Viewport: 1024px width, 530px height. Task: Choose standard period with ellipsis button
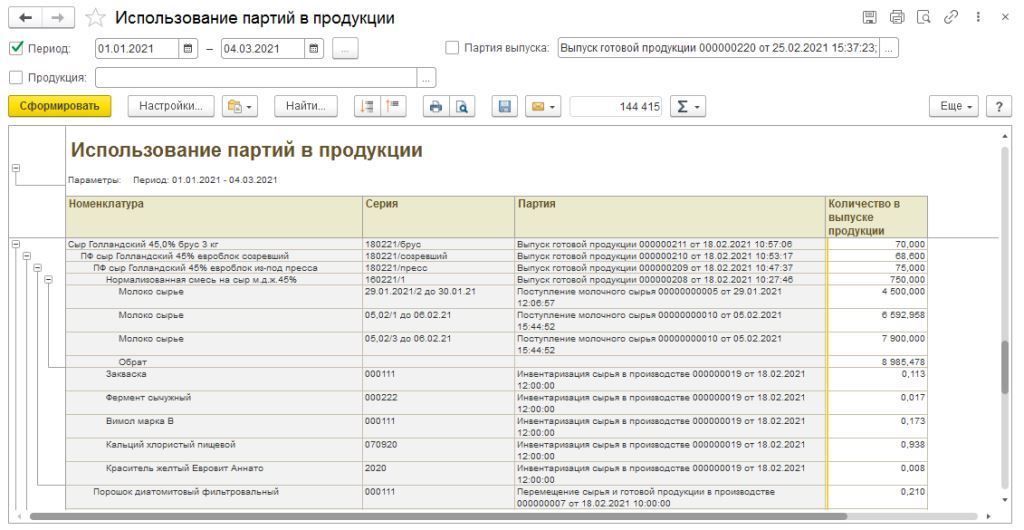point(345,48)
